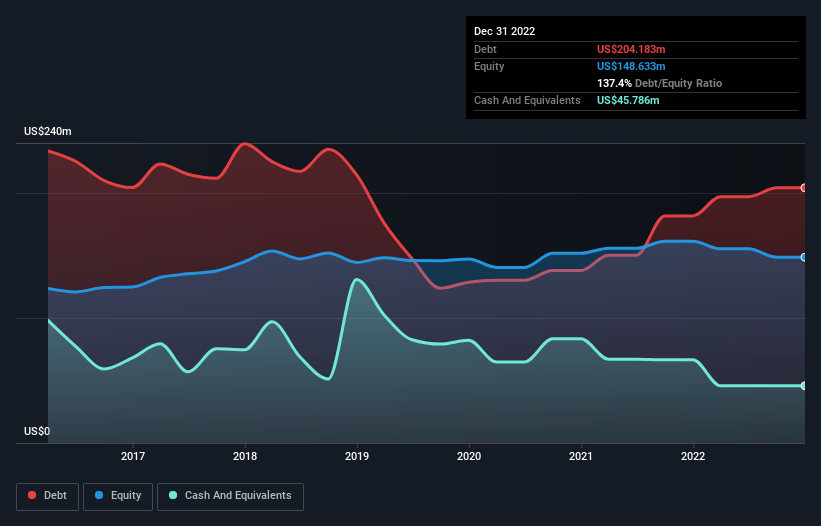Click the 2022 x-axis label

point(693,456)
